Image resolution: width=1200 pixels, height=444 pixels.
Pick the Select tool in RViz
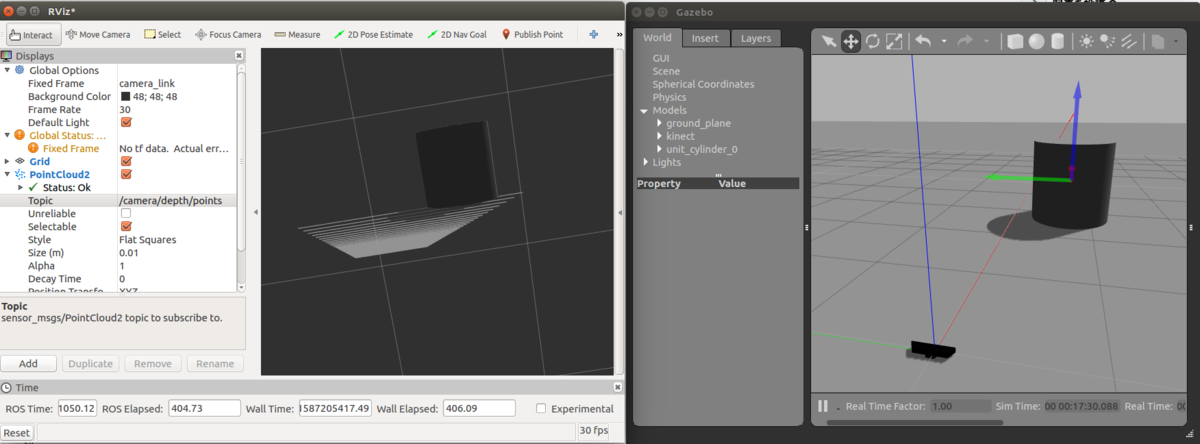pos(163,34)
